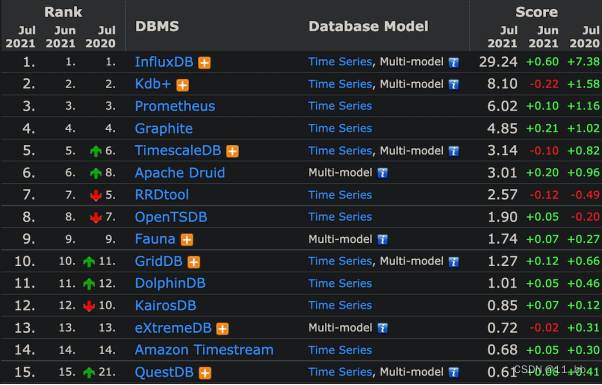
Task: Click the Time Series link in KairosDB row
Action: tap(340, 306)
